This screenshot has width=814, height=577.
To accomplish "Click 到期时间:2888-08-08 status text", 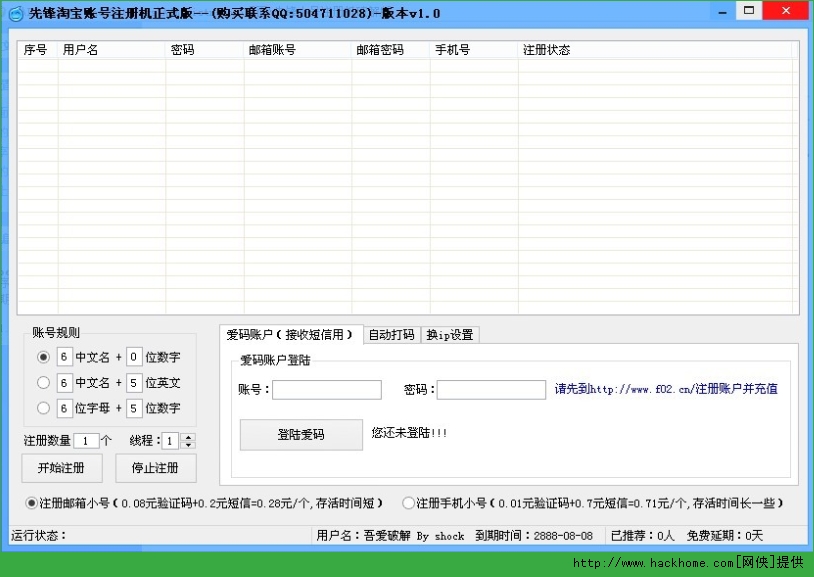I will tap(534, 535).
